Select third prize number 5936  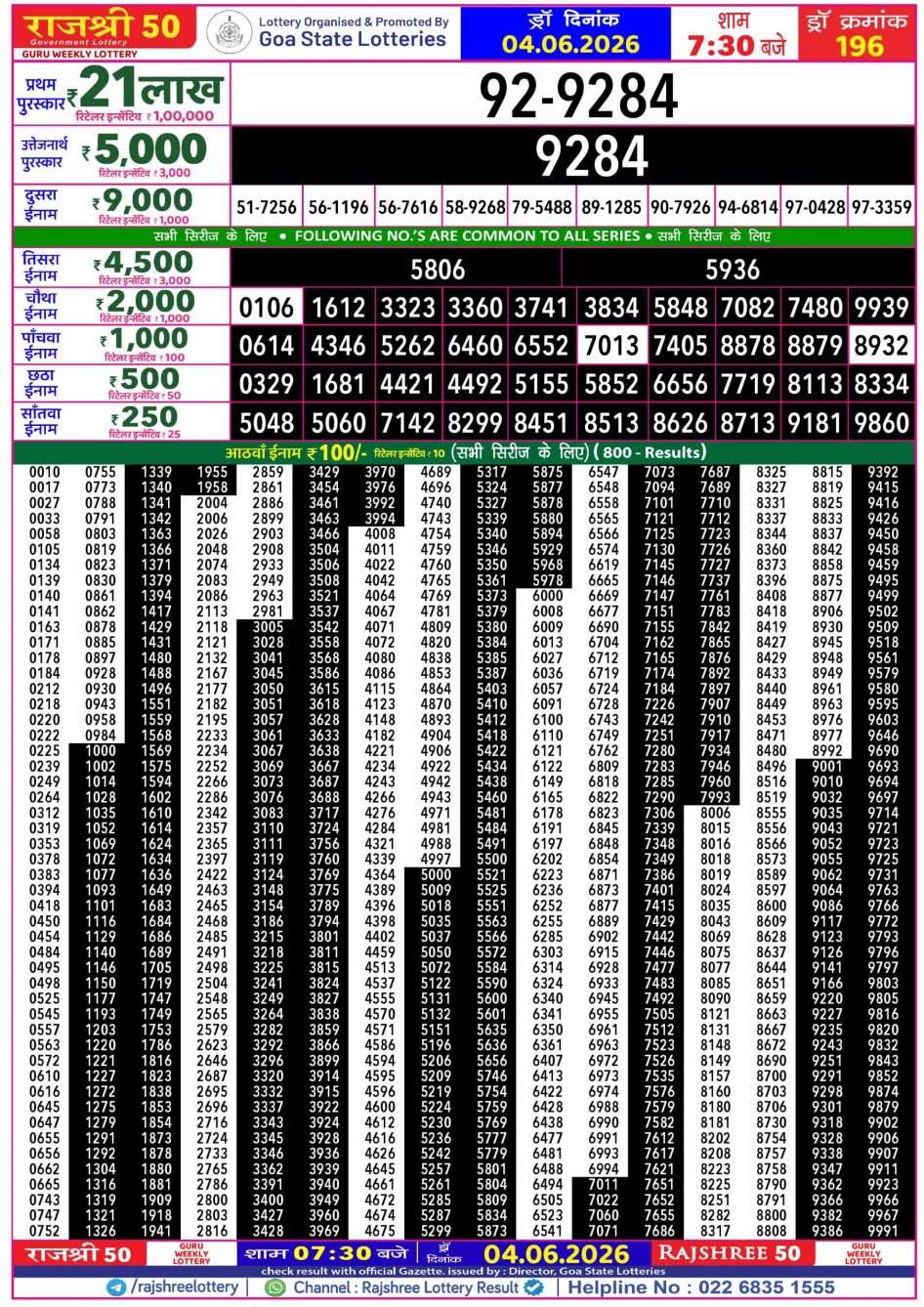point(733,270)
